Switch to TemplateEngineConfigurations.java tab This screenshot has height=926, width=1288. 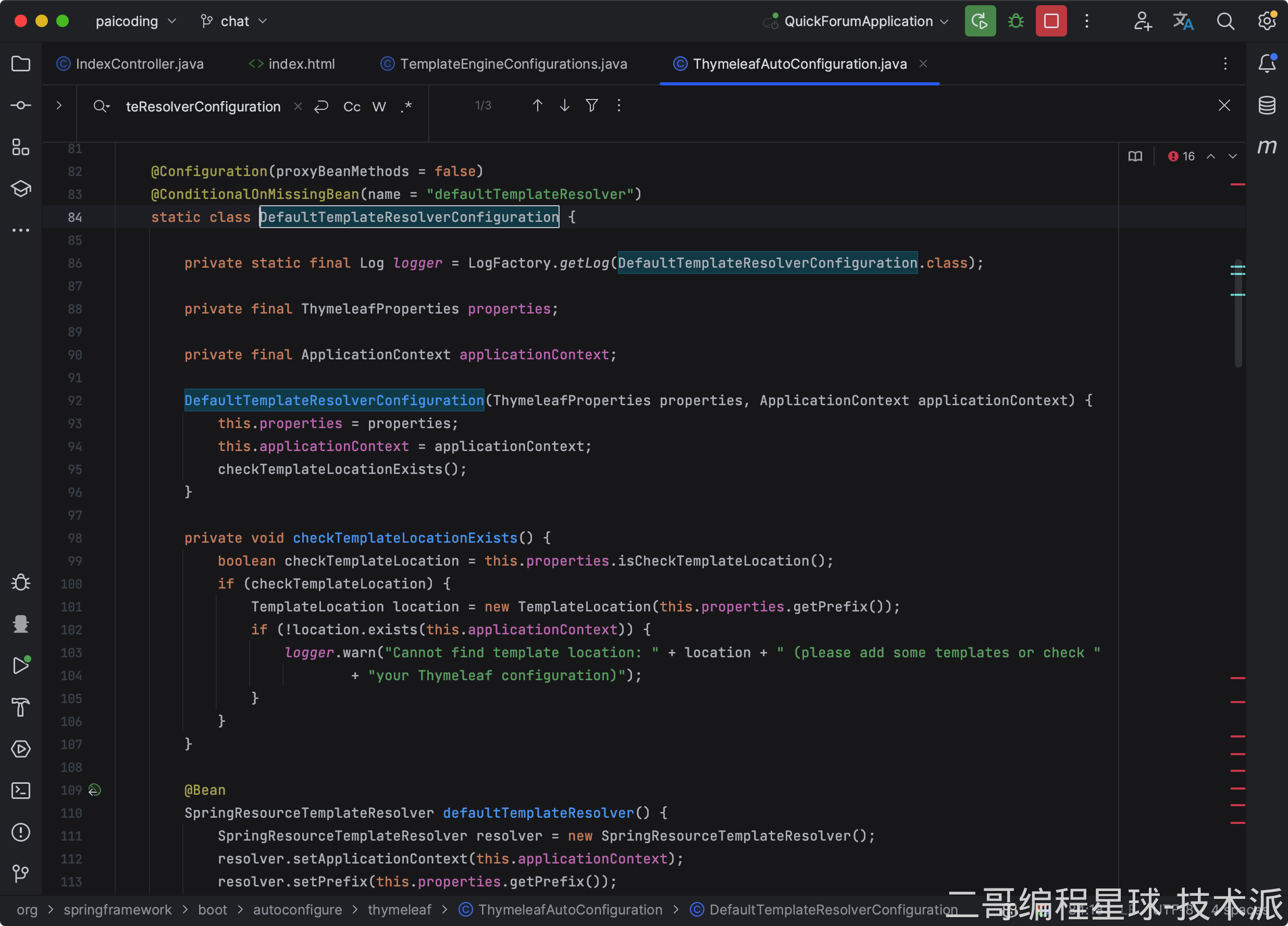tap(513, 64)
